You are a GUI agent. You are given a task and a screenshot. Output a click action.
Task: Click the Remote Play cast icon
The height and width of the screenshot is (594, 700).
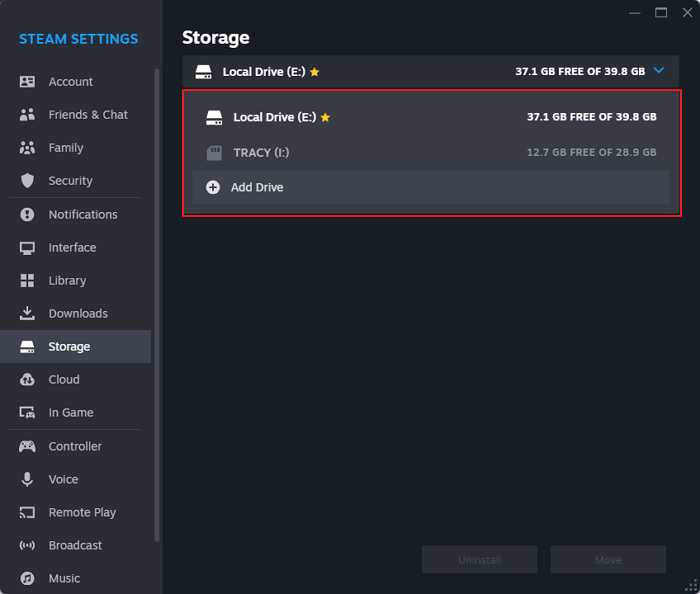pos(27,512)
